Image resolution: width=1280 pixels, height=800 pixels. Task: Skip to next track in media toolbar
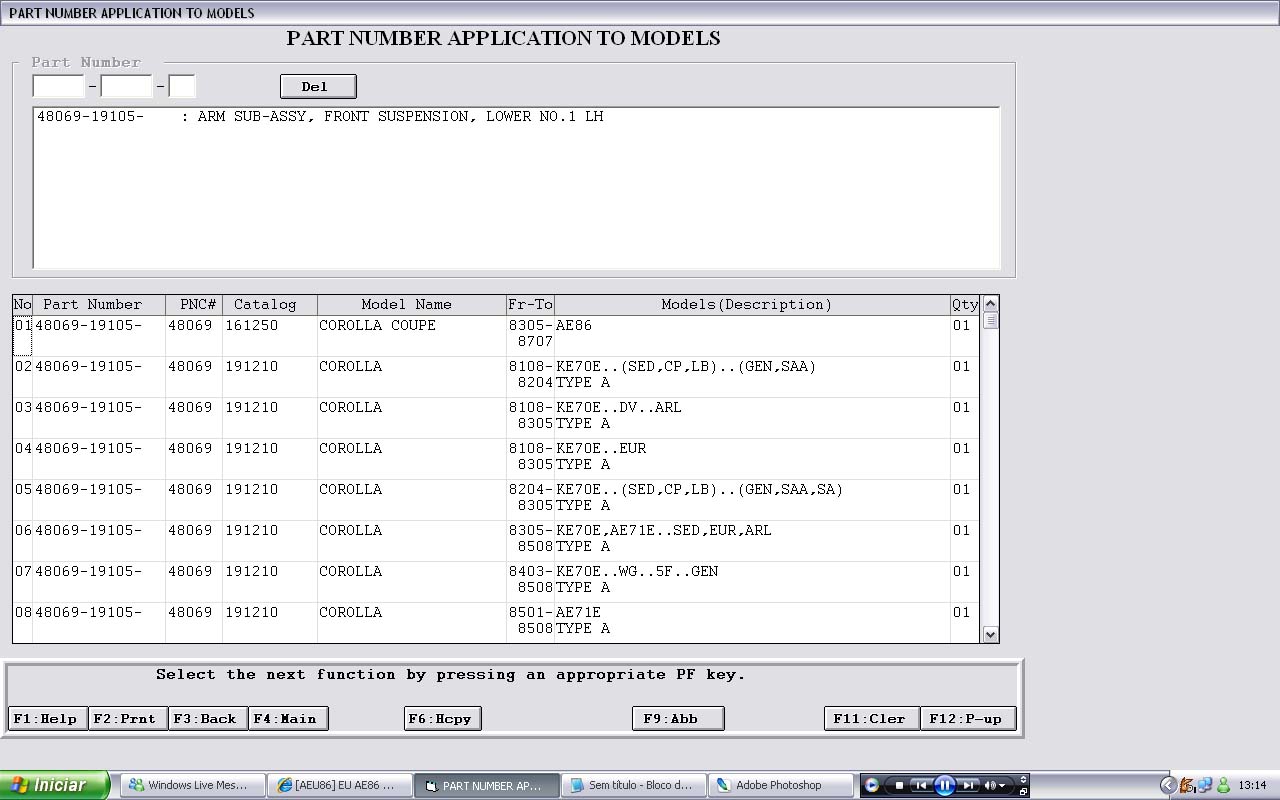click(x=968, y=785)
